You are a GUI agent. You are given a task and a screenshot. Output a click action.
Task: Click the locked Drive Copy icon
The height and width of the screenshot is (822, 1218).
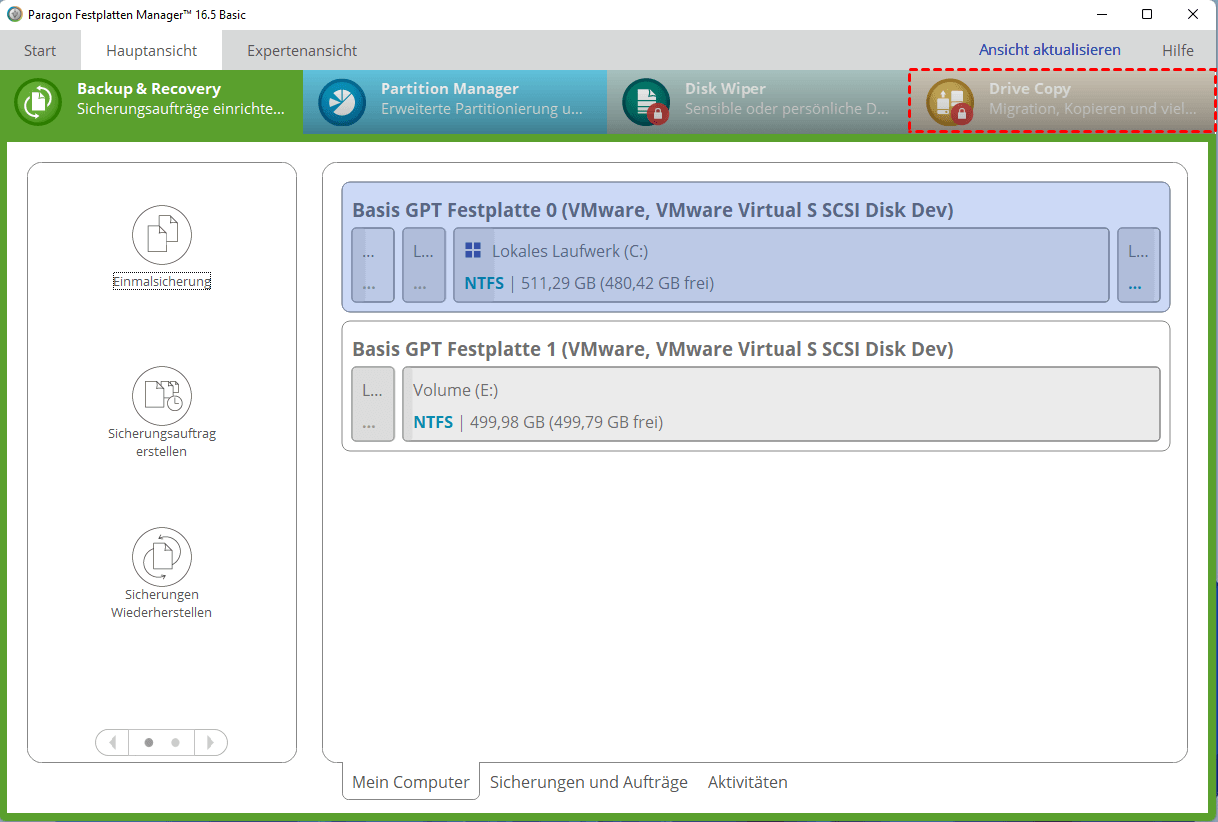950,102
